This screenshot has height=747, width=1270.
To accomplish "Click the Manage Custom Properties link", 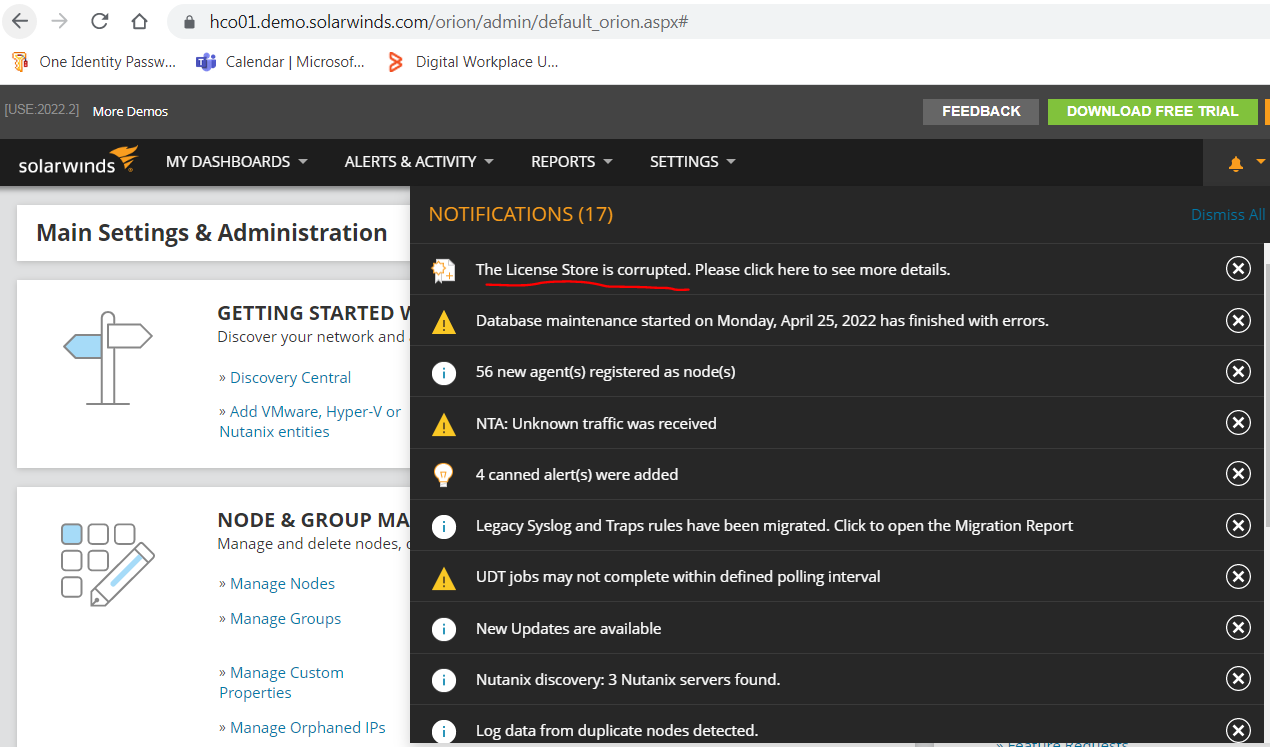I will tap(281, 682).
